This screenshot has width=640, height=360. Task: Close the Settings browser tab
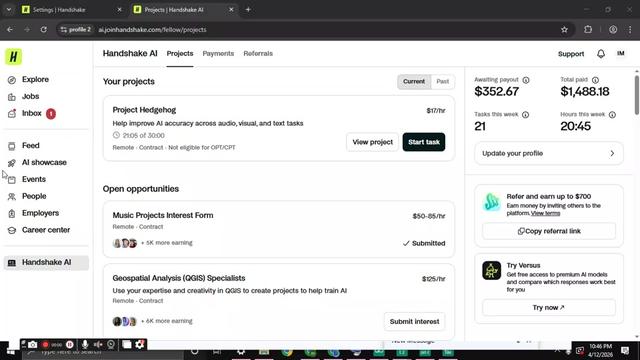tap(120, 9)
